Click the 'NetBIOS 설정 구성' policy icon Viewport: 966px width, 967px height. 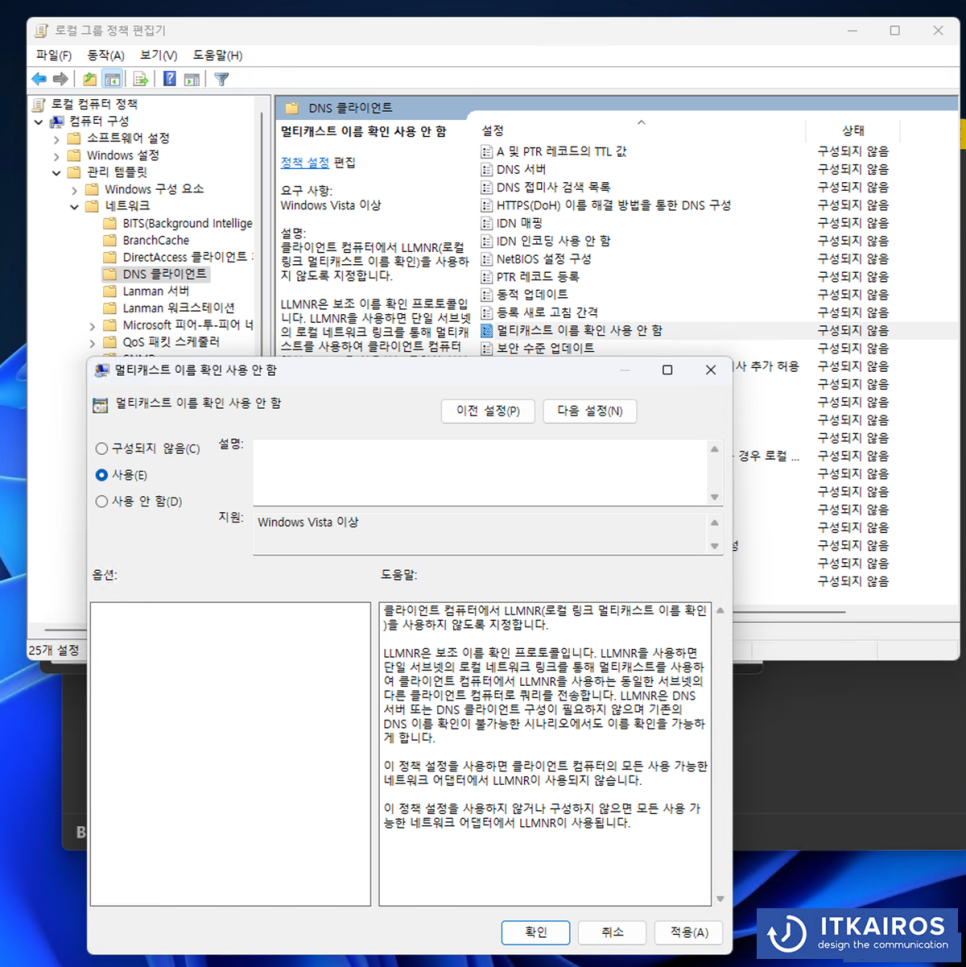click(x=487, y=259)
